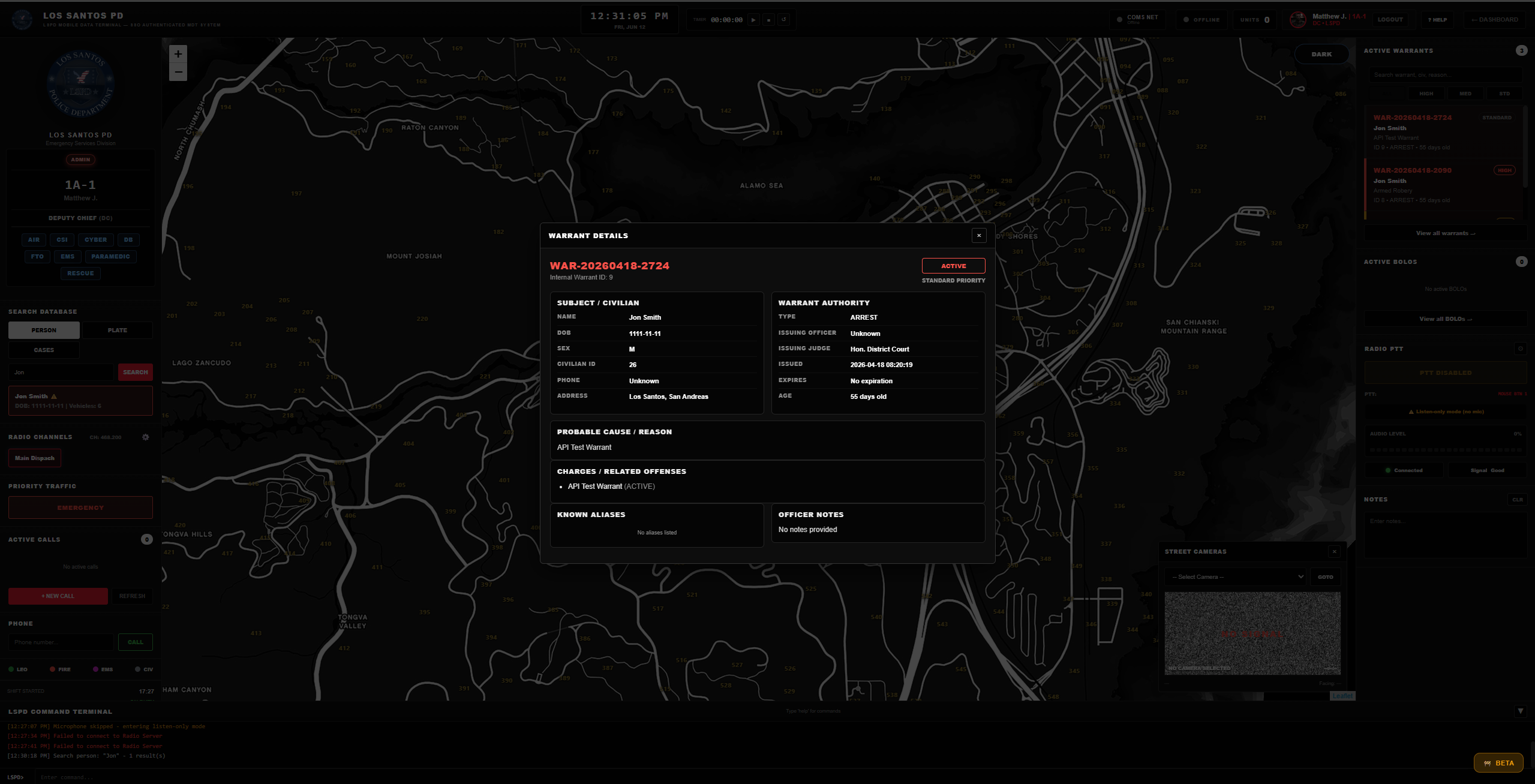Open radio channel settings gear
The height and width of the screenshot is (784, 1535).
145,437
